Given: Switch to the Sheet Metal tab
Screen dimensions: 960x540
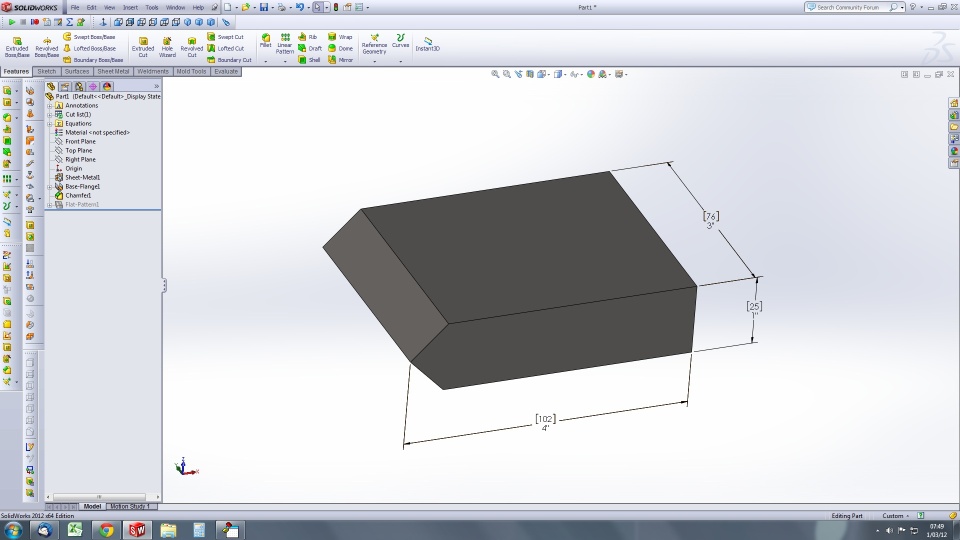Looking at the screenshot, I should pyautogui.click(x=113, y=72).
